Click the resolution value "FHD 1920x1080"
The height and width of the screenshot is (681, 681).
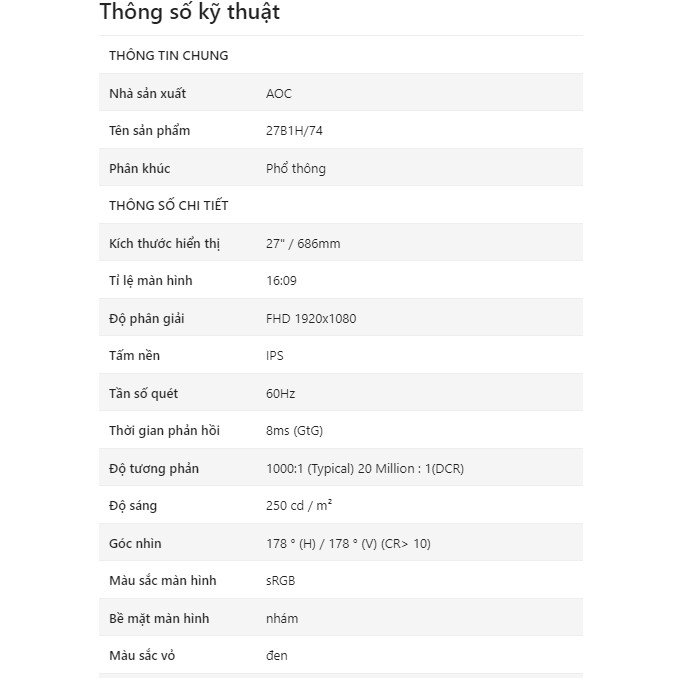[x=311, y=318]
